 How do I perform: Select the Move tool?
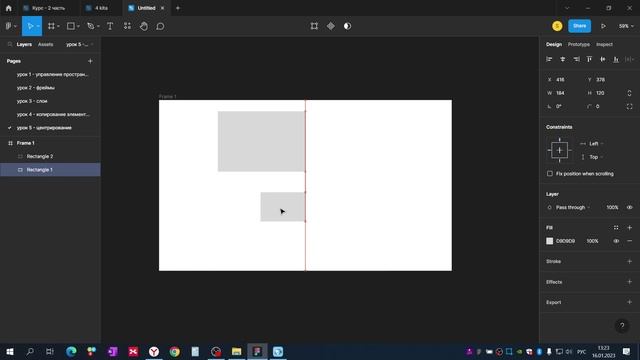(30, 26)
